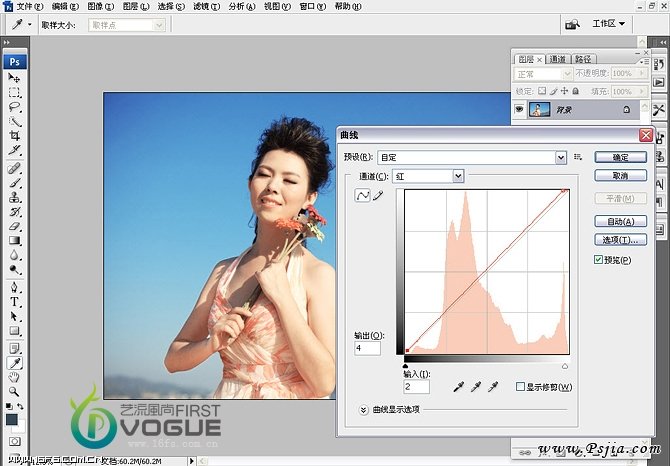The height and width of the screenshot is (466, 670).
Task: Switch to the 路径 paths tab
Action: (x=582, y=59)
